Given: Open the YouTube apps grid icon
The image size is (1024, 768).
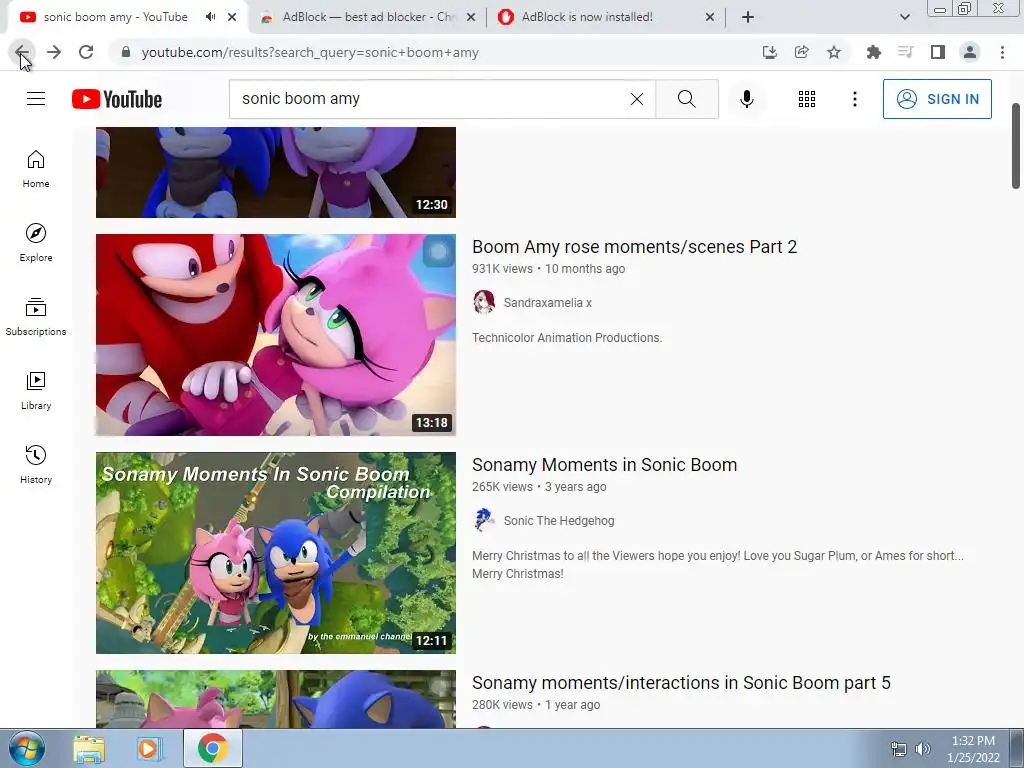Looking at the screenshot, I should (x=807, y=99).
